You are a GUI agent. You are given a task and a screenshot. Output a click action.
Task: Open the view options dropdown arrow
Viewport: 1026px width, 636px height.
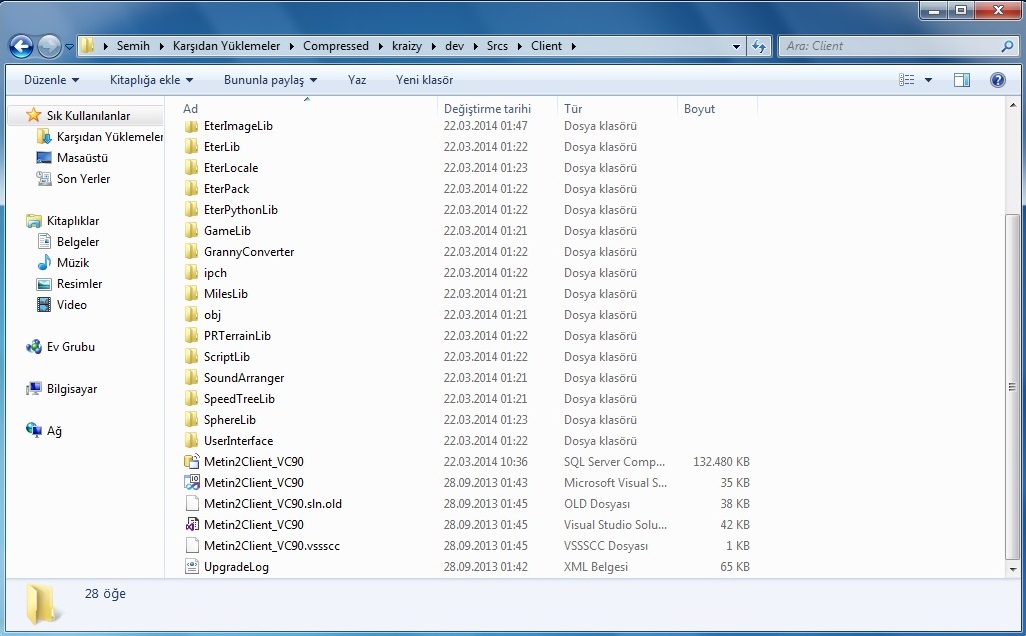click(x=928, y=80)
